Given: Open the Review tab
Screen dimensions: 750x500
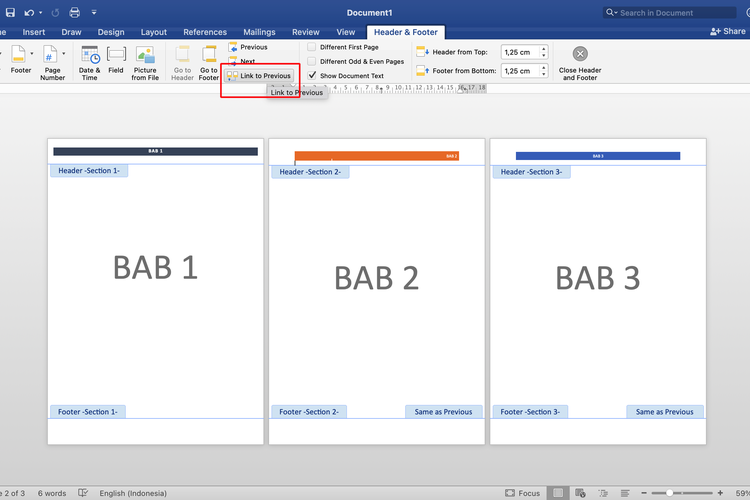Looking at the screenshot, I should 306,32.
